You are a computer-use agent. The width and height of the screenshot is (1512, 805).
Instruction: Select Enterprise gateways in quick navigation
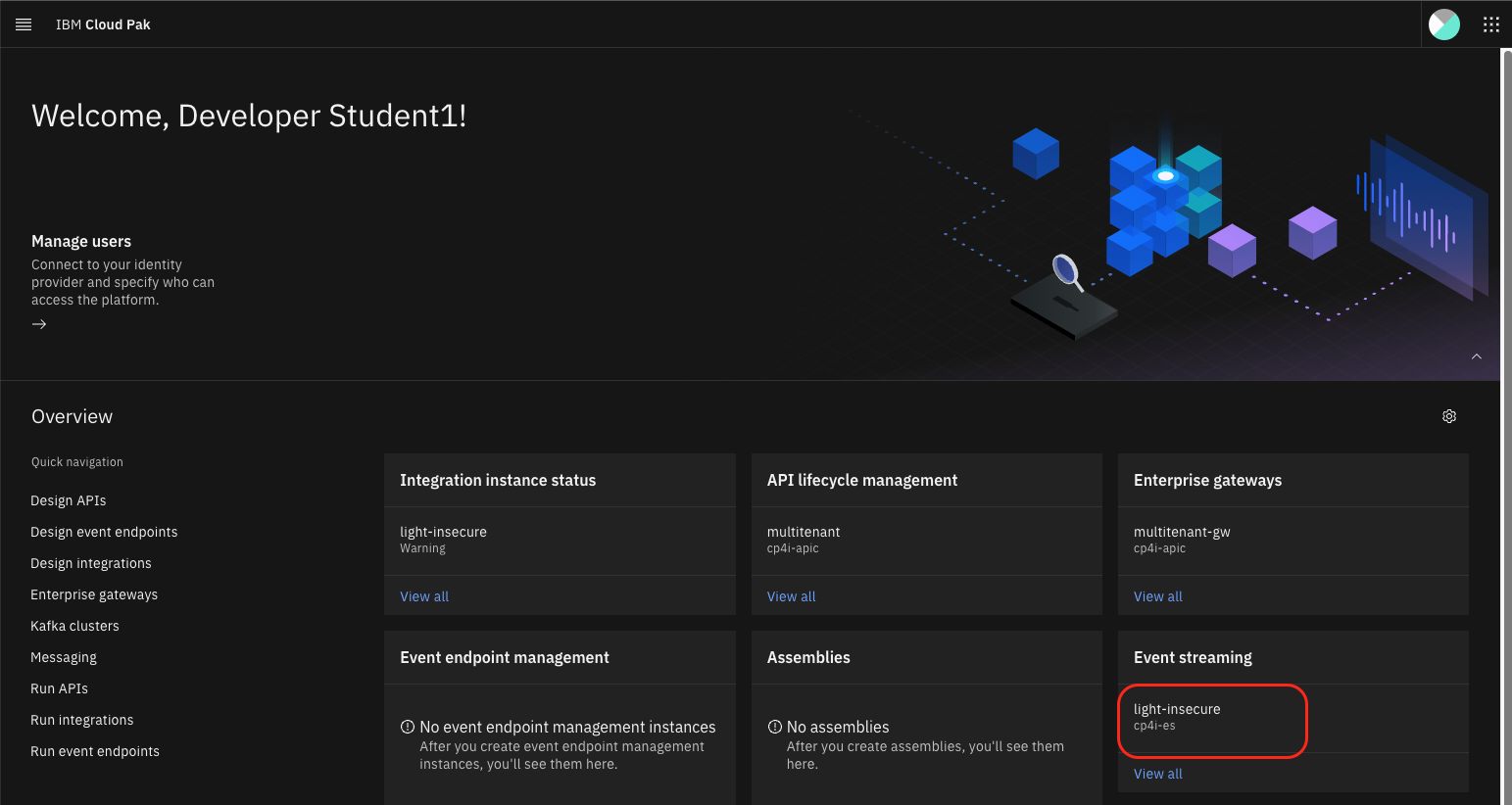(94, 594)
